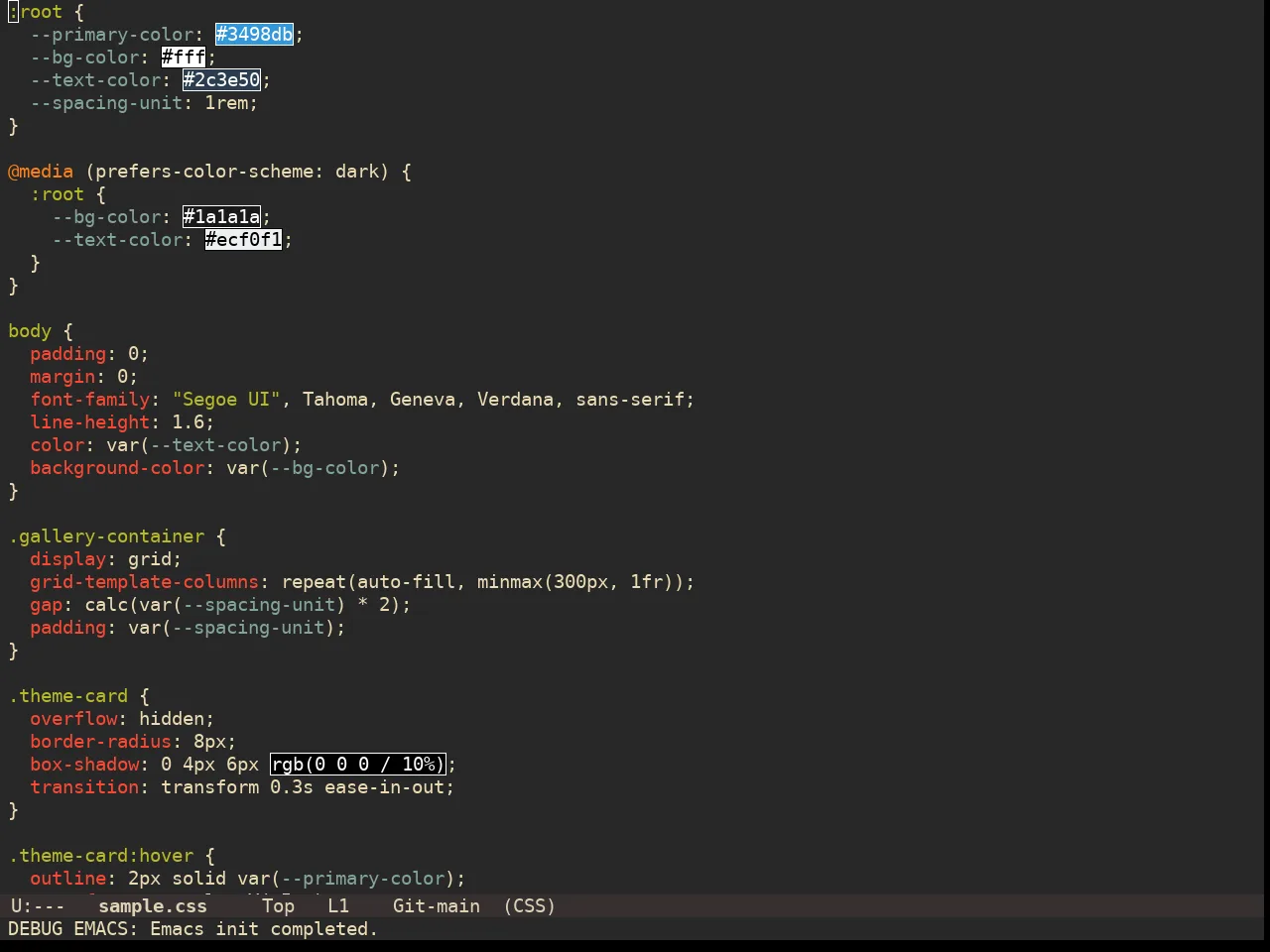Click 'padding: var(--spacing-unit);' line
1270x952 pixels.
pyautogui.click(x=188, y=628)
